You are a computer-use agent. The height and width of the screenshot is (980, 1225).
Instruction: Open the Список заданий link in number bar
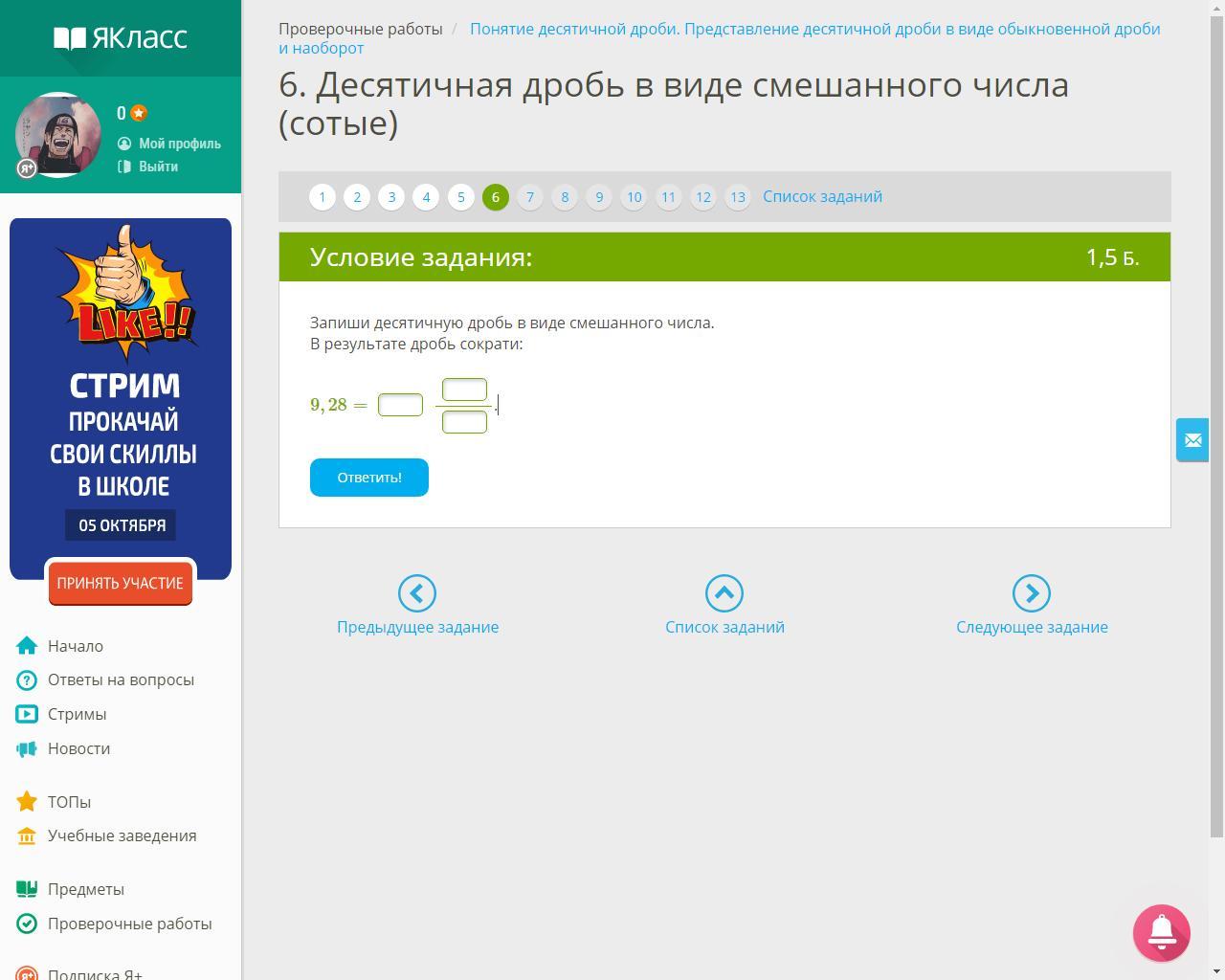(822, 196)
